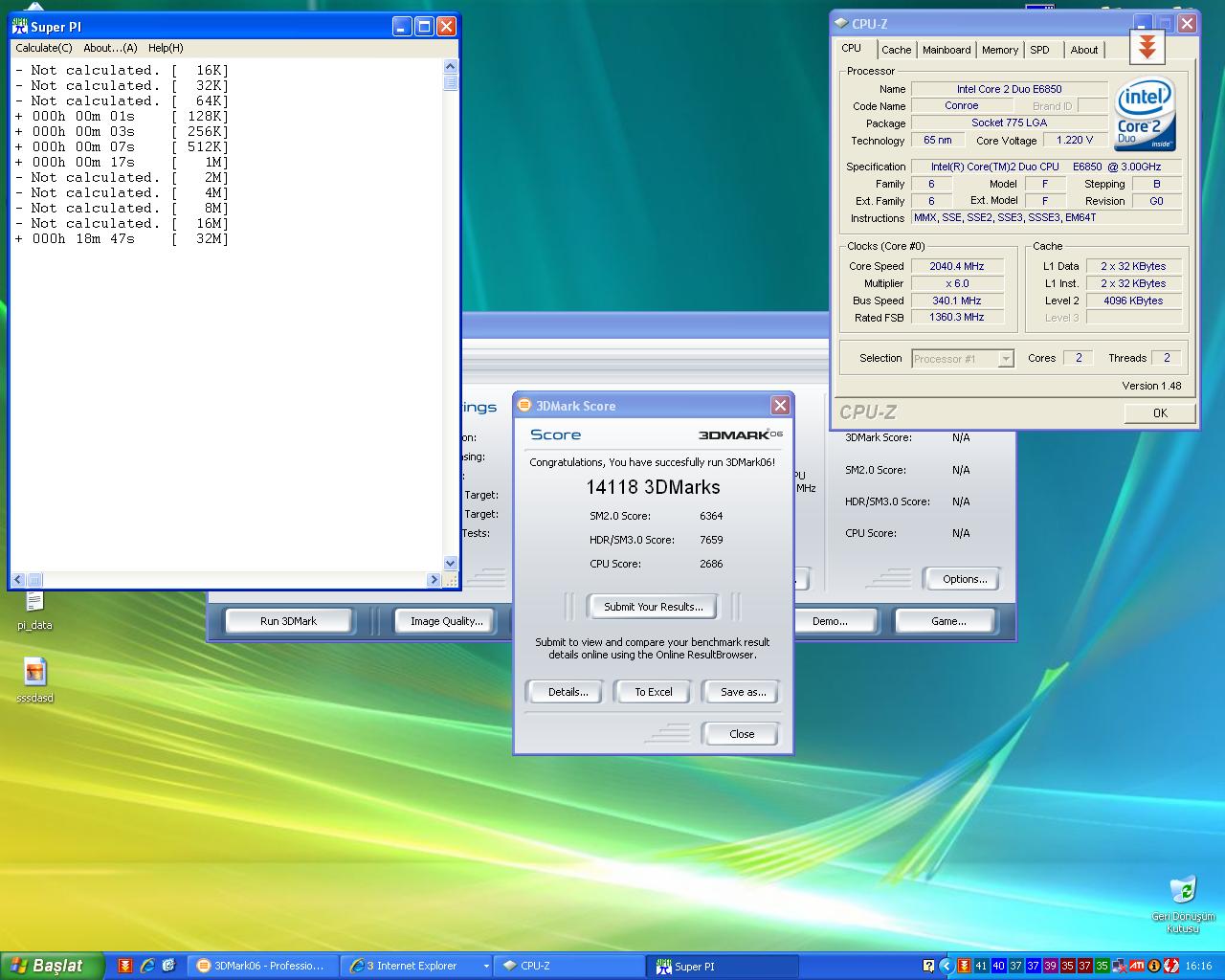The image size is (1225, 980).
Task: Click the ATI tray icon
Action: coord(1137,966)
